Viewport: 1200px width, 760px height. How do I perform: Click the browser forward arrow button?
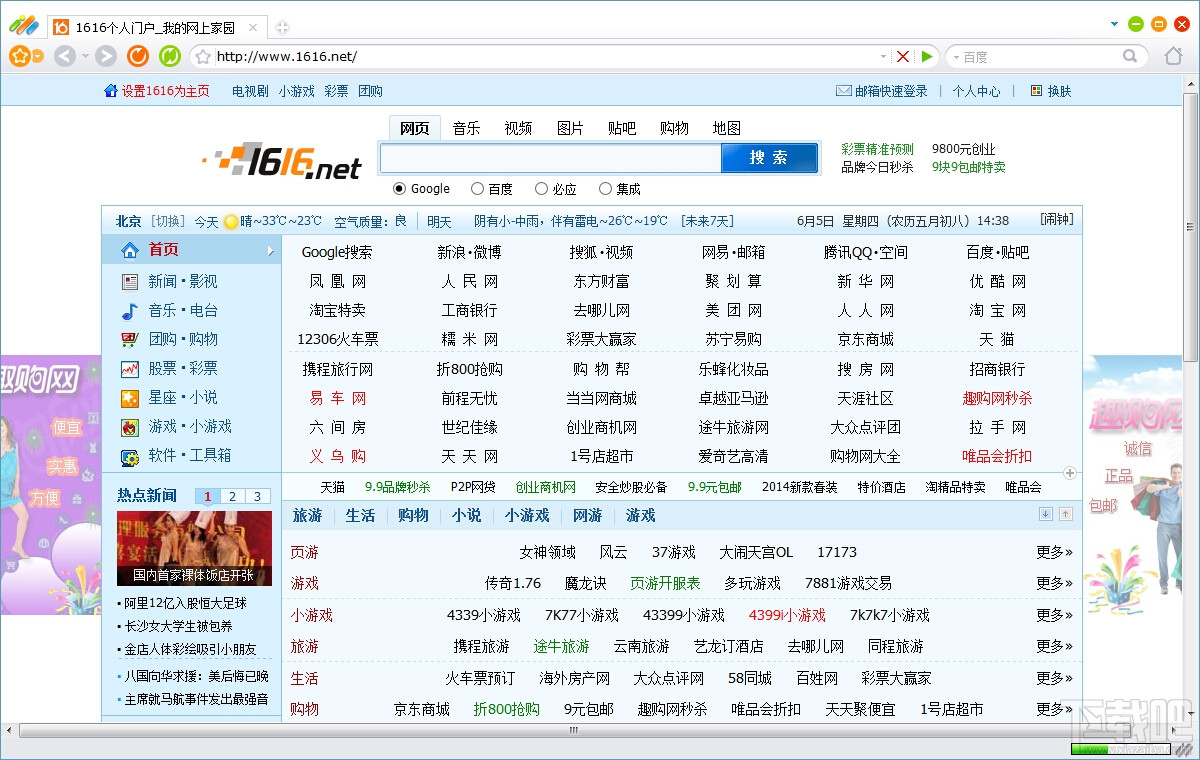coord(105,57)
